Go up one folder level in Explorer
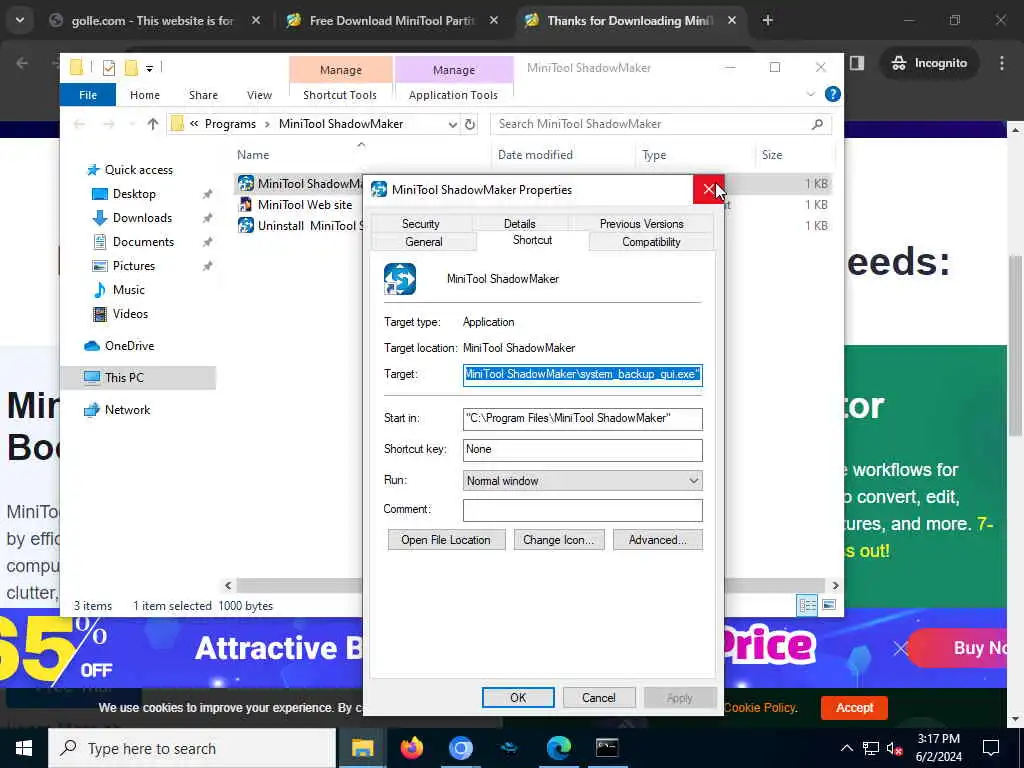The height and width of the screenshot is (768, 1024). click(153, 124)
